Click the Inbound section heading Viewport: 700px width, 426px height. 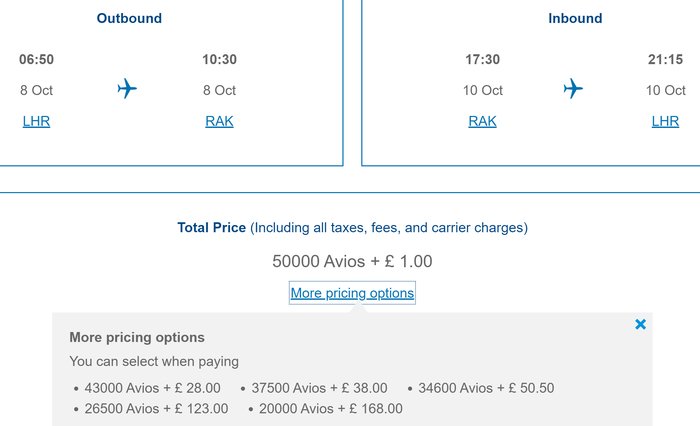coord(575,18)
